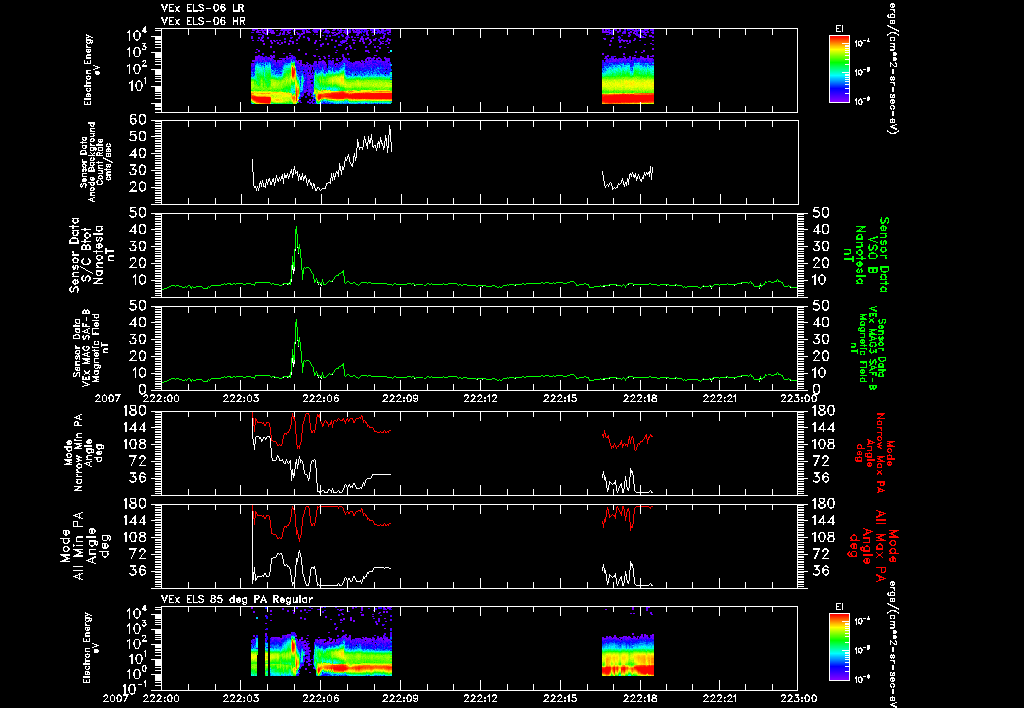Click the green 'VSO B Nanotesla' axis label

click(x=866, y=255)
